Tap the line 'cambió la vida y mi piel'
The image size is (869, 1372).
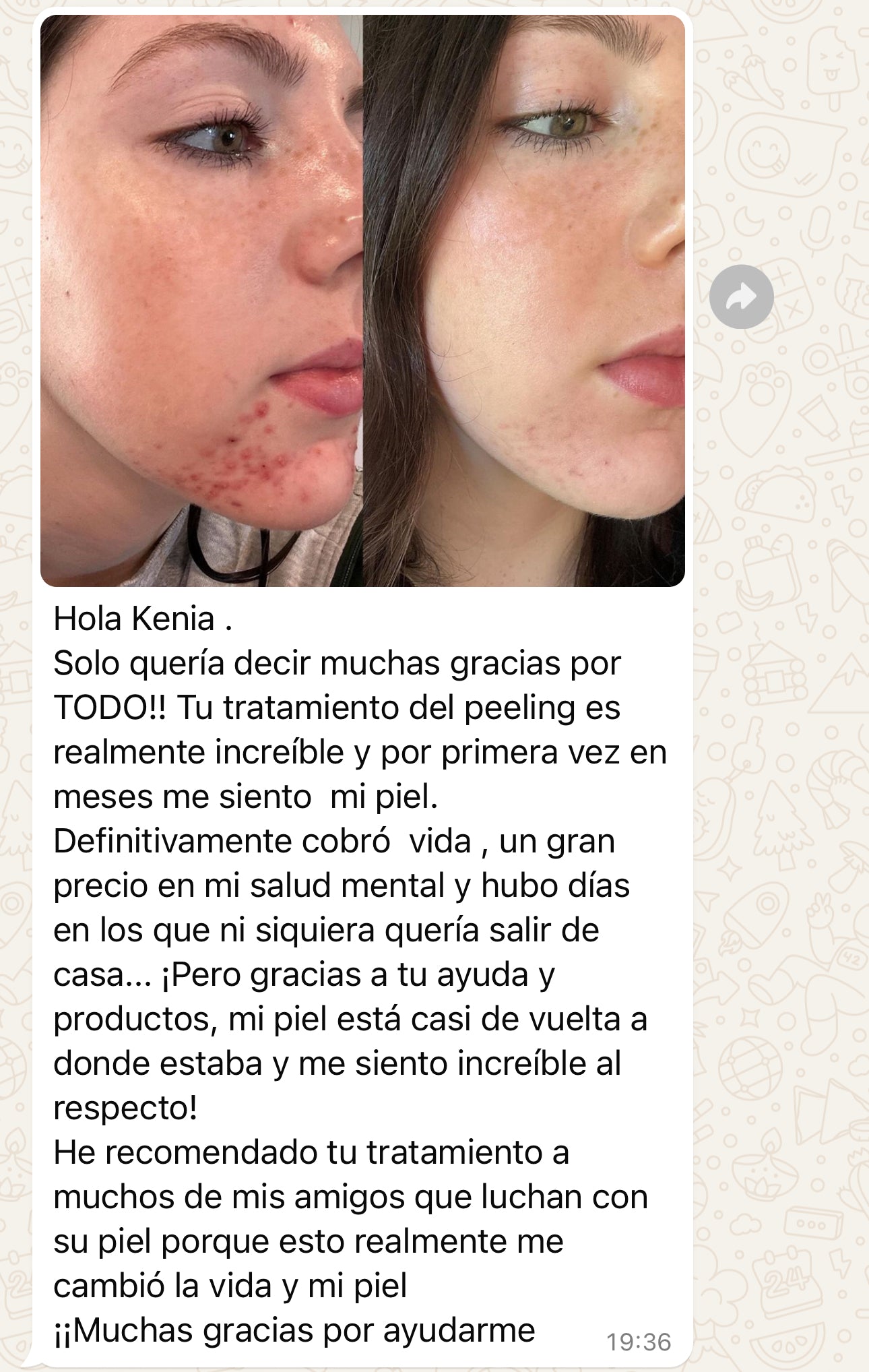(x=230, y=1287)
